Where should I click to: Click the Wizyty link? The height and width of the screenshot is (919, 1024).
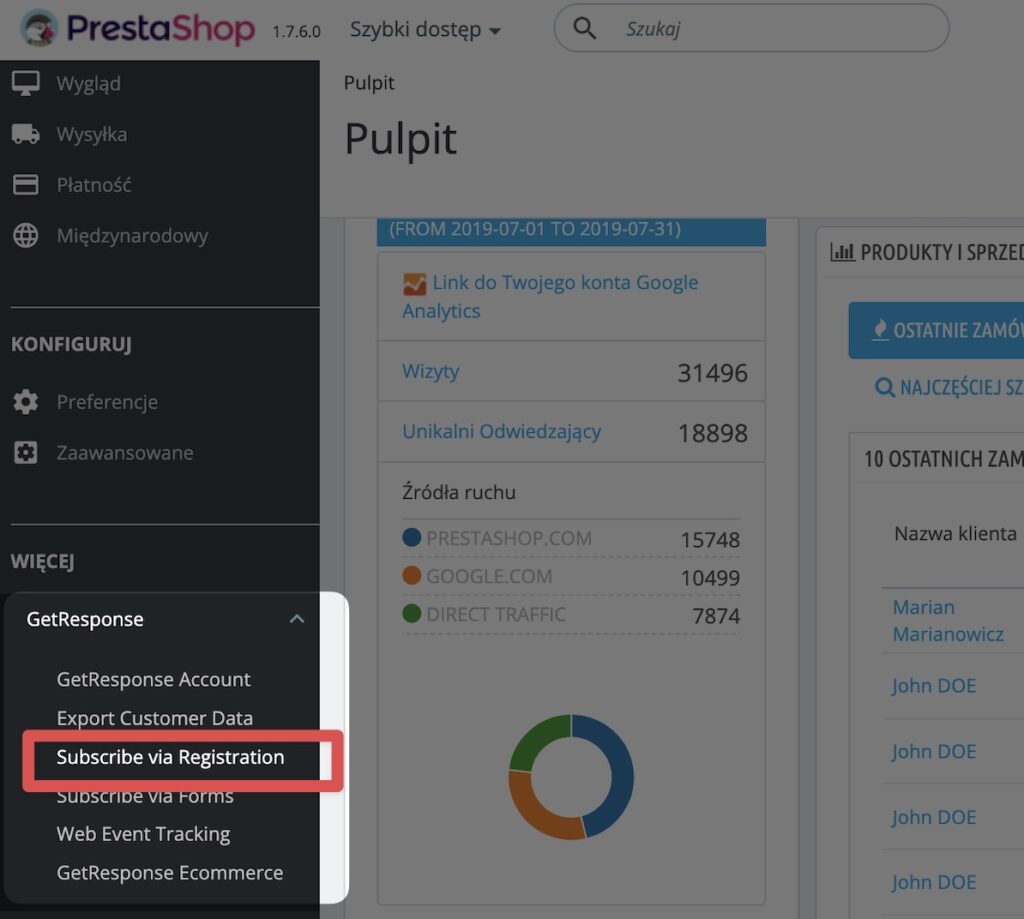(x=430, y=371)
